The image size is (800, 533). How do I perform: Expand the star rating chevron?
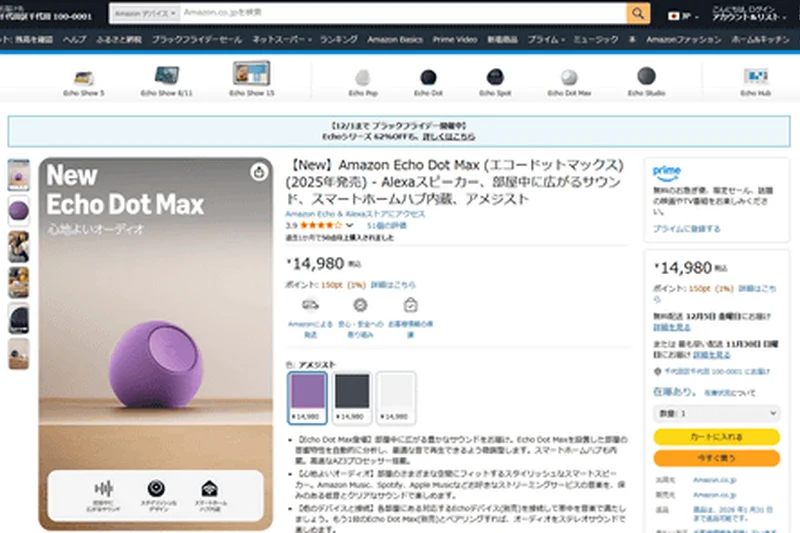[349, 225]
